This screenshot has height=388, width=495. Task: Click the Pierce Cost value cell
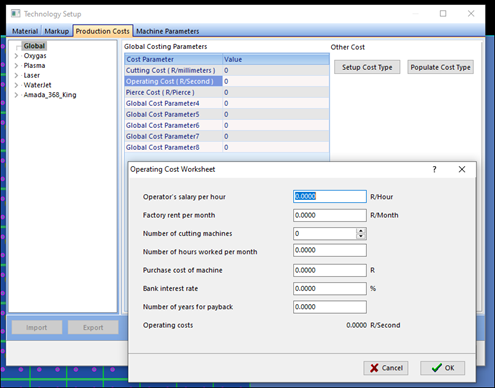click(x=276, y=92)
